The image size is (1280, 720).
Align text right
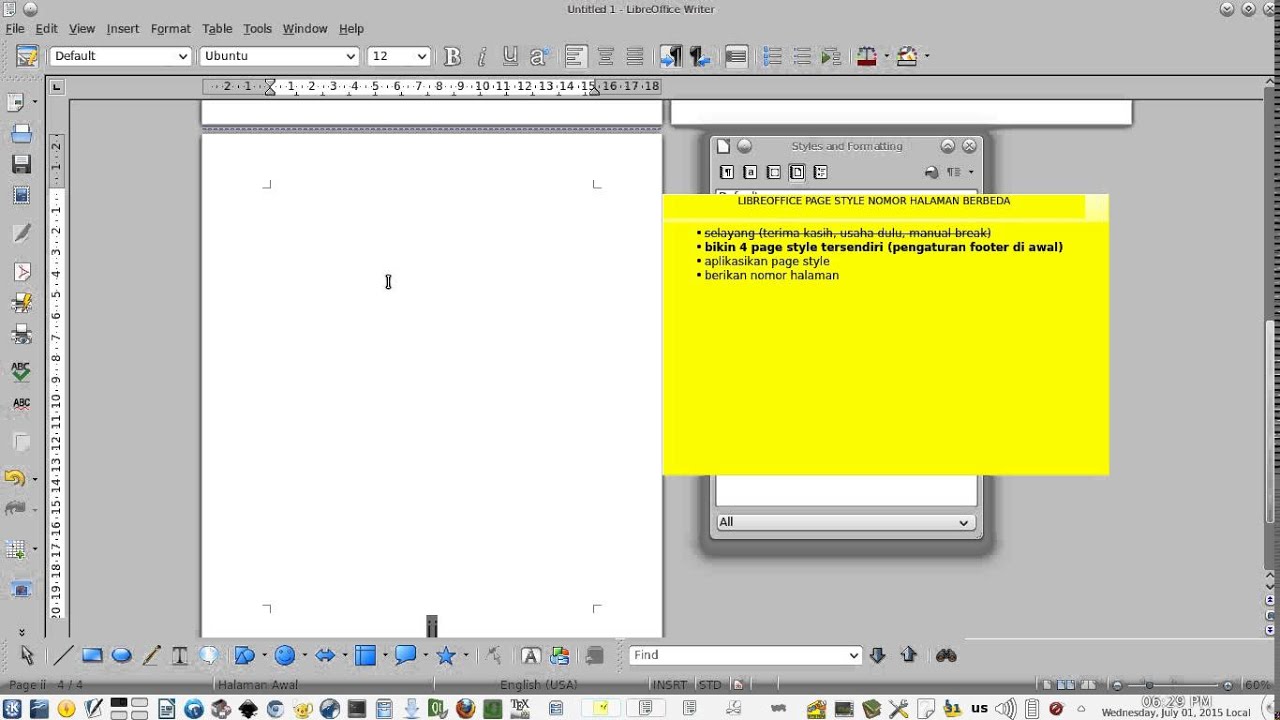point(634,56)
